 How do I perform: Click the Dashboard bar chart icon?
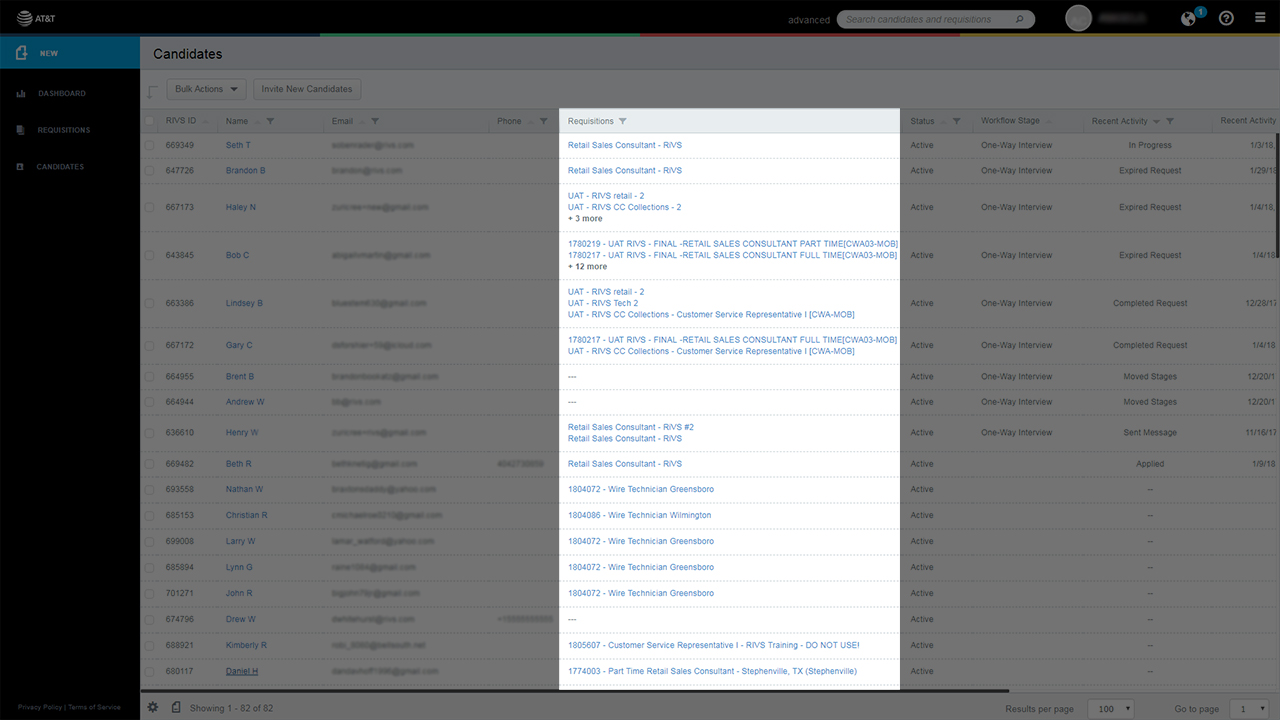tap(20, 93)
